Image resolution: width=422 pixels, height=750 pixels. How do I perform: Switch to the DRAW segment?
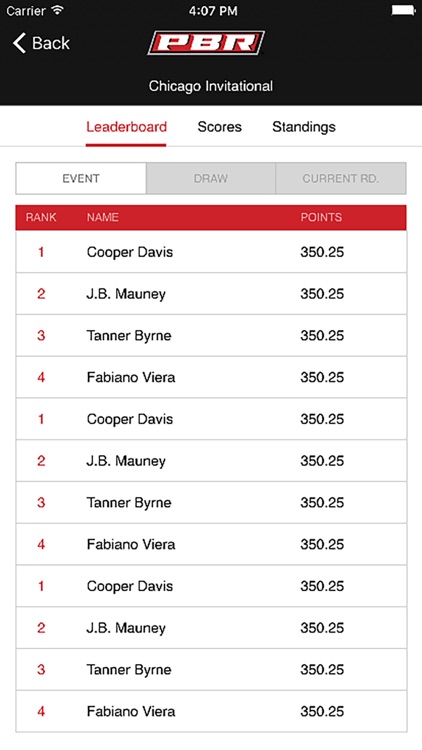(211, 178)
